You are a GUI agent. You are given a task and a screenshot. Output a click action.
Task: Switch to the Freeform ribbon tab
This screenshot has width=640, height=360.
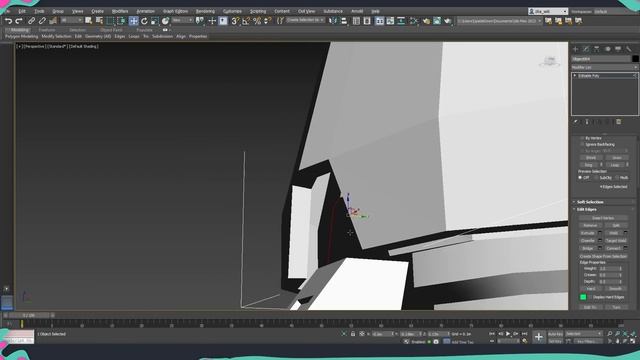tap(47, 30)
